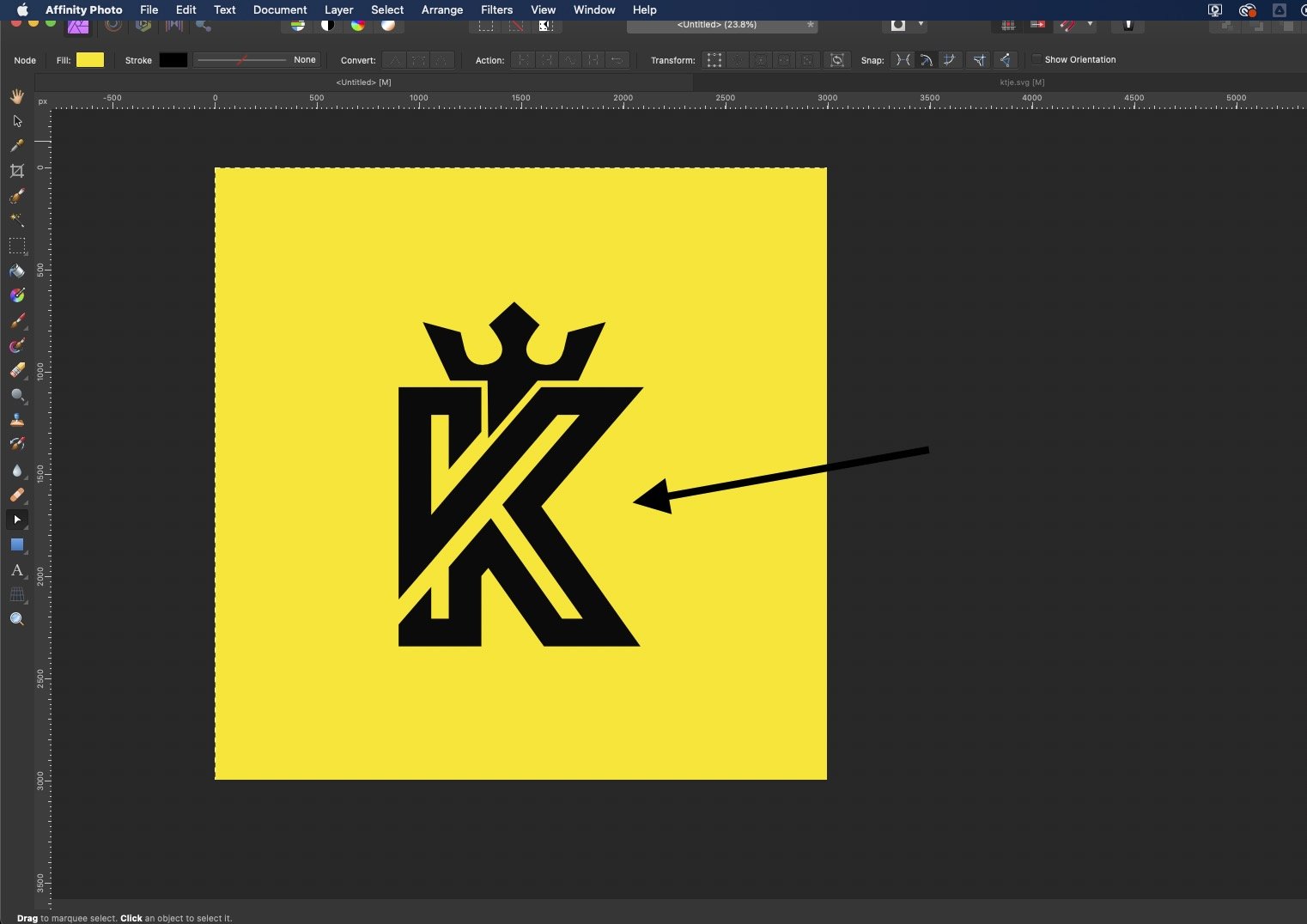Open the Filters menu
Viewport: 1307px width, 924px height.
pyautogui.click(x=496, y=9)
